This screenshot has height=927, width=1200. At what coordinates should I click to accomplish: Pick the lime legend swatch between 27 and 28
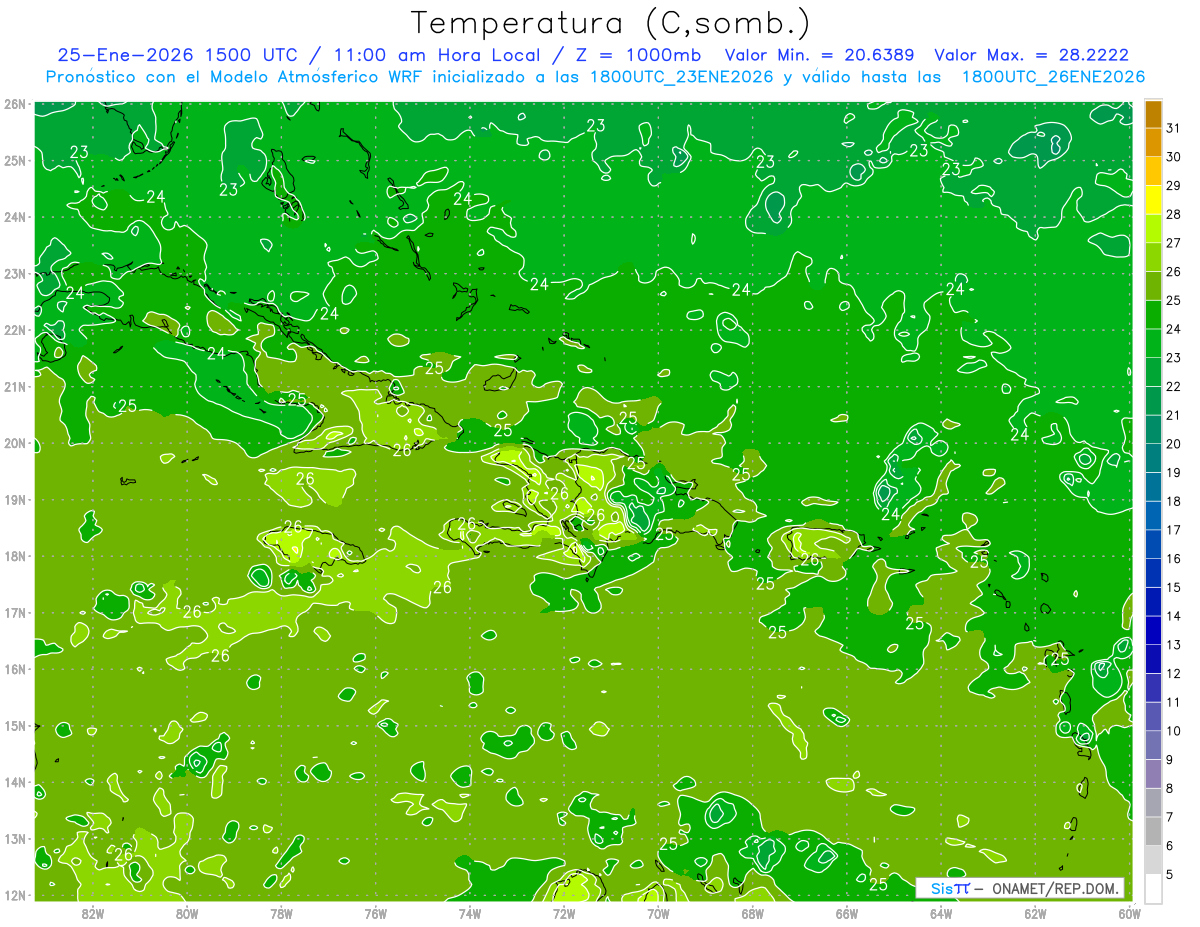click(1153, 228)
